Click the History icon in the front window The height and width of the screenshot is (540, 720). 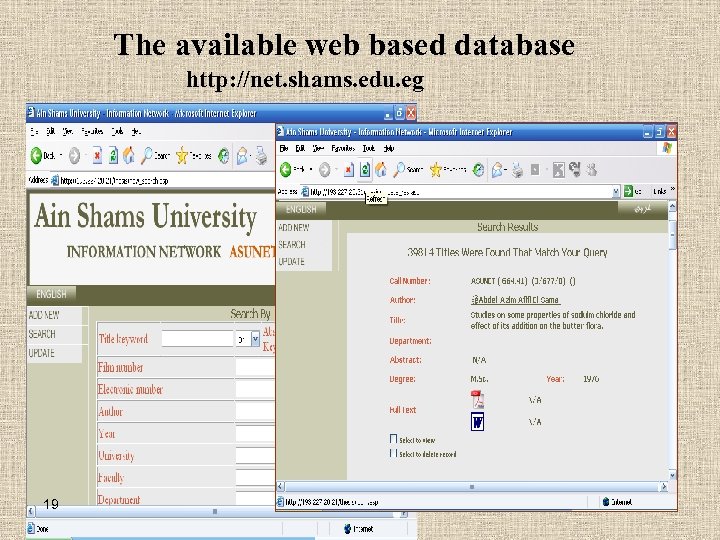478,170
